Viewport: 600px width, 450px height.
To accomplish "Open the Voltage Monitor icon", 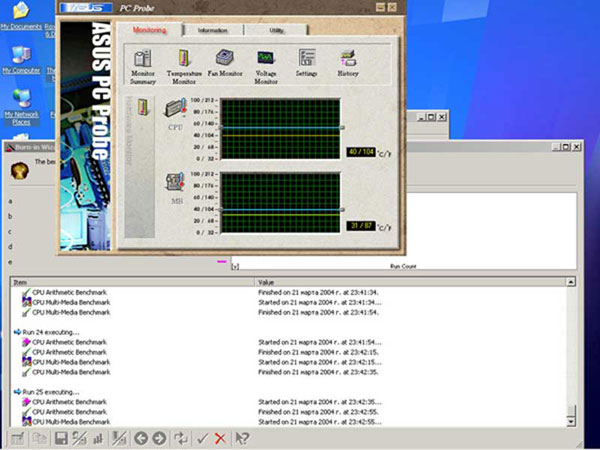I will click(x=266, y=66).
